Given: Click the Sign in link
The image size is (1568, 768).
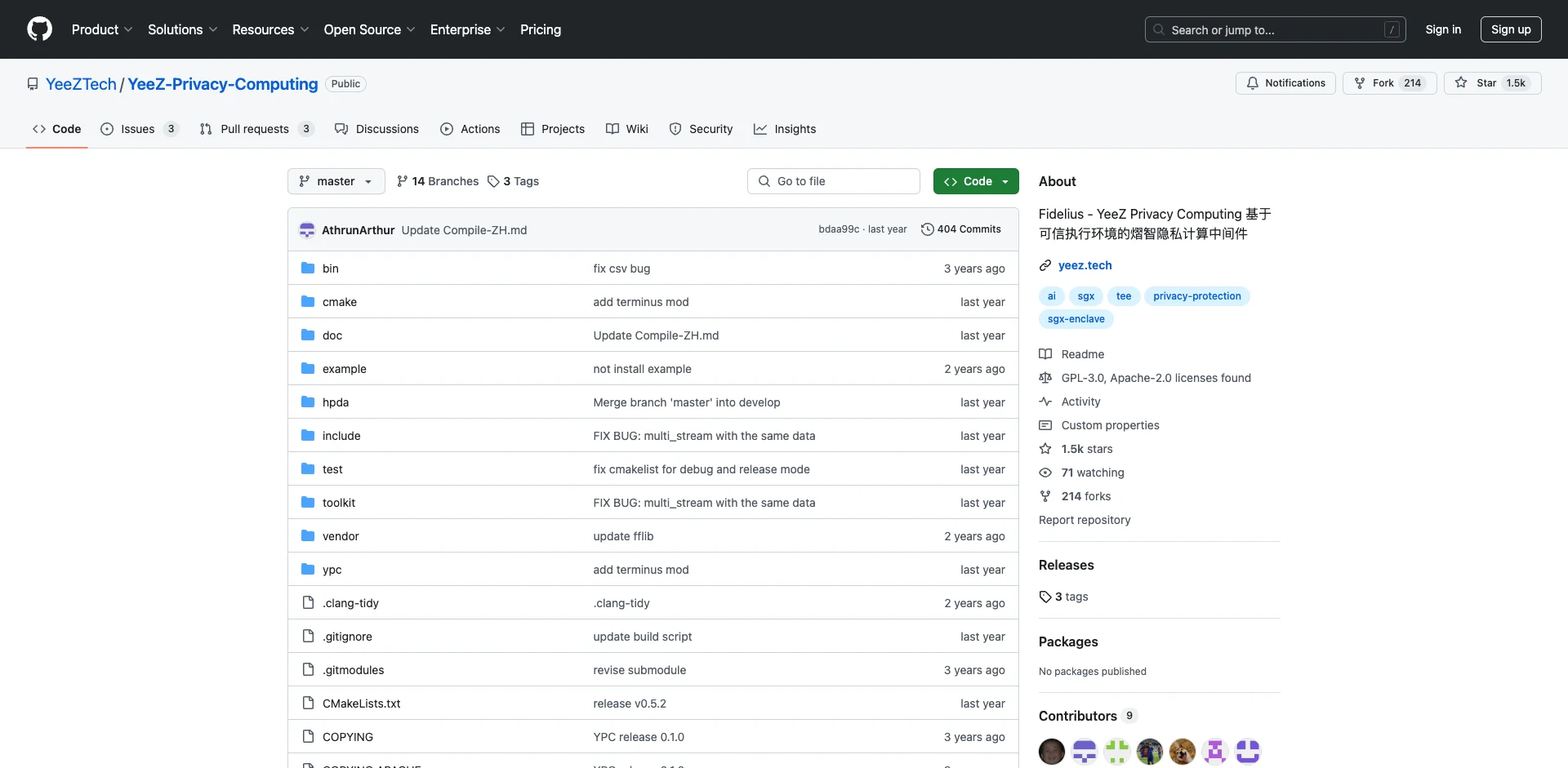Looking at the screenshot, I should (1443, 29).
